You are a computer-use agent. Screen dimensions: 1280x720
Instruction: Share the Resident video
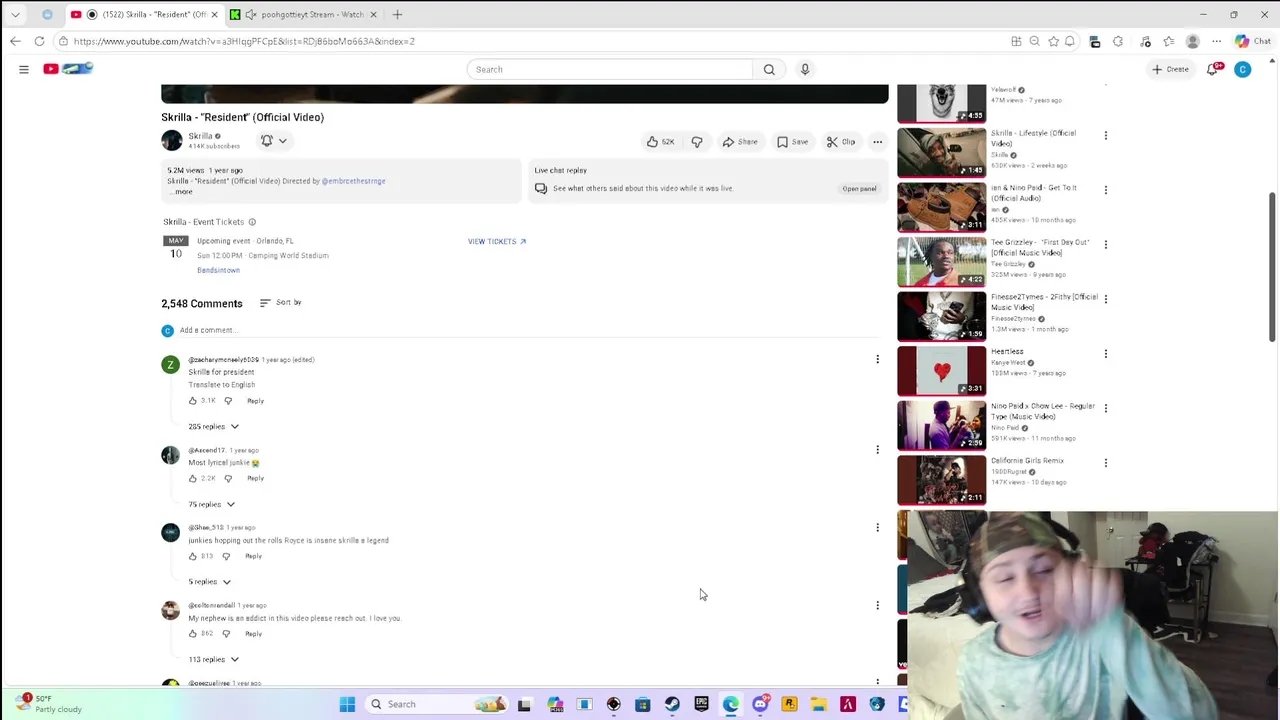pyautogui.click(x=740, y=142)
